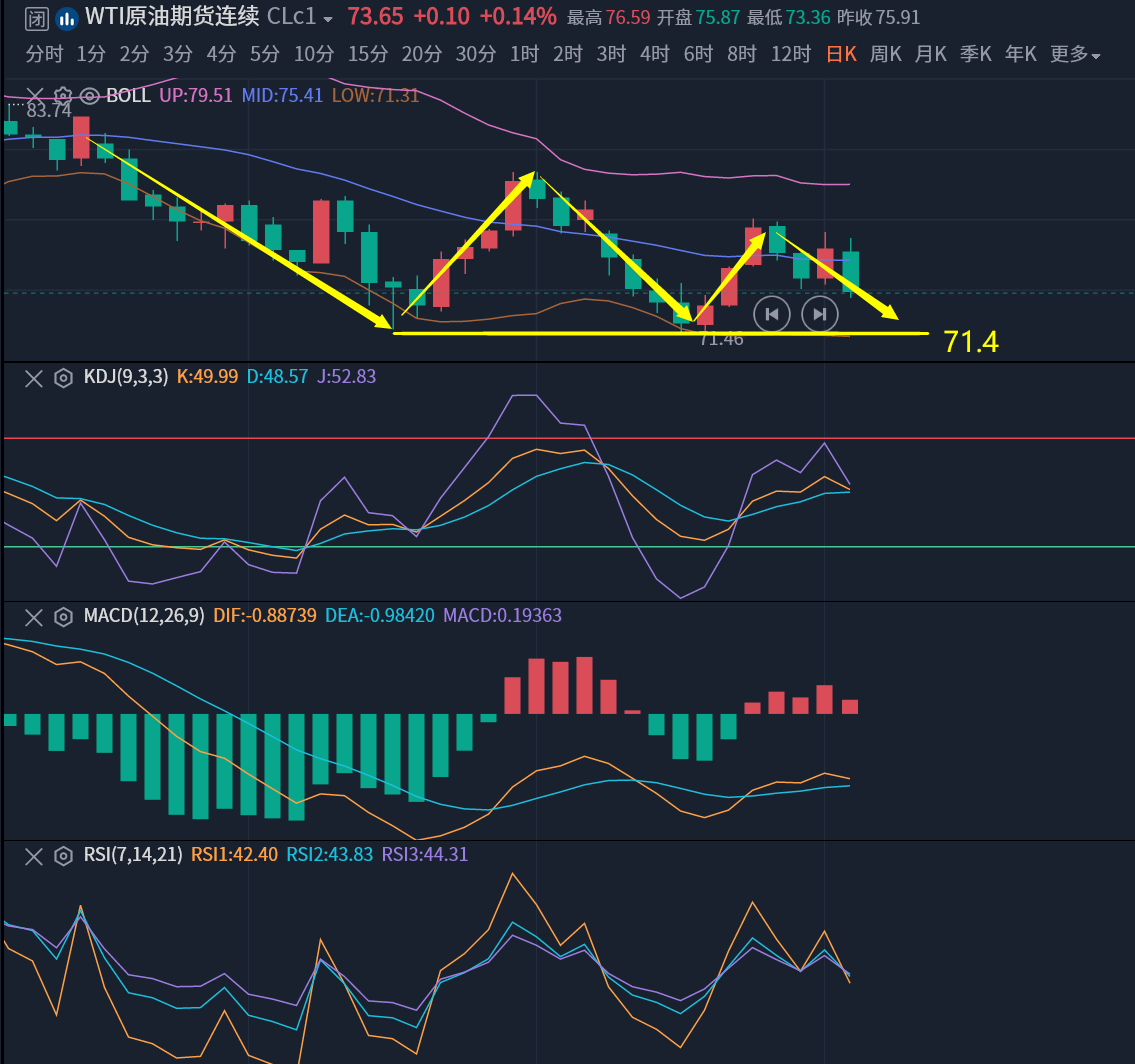Remove the KDJ indicator panel

(34, 378)
